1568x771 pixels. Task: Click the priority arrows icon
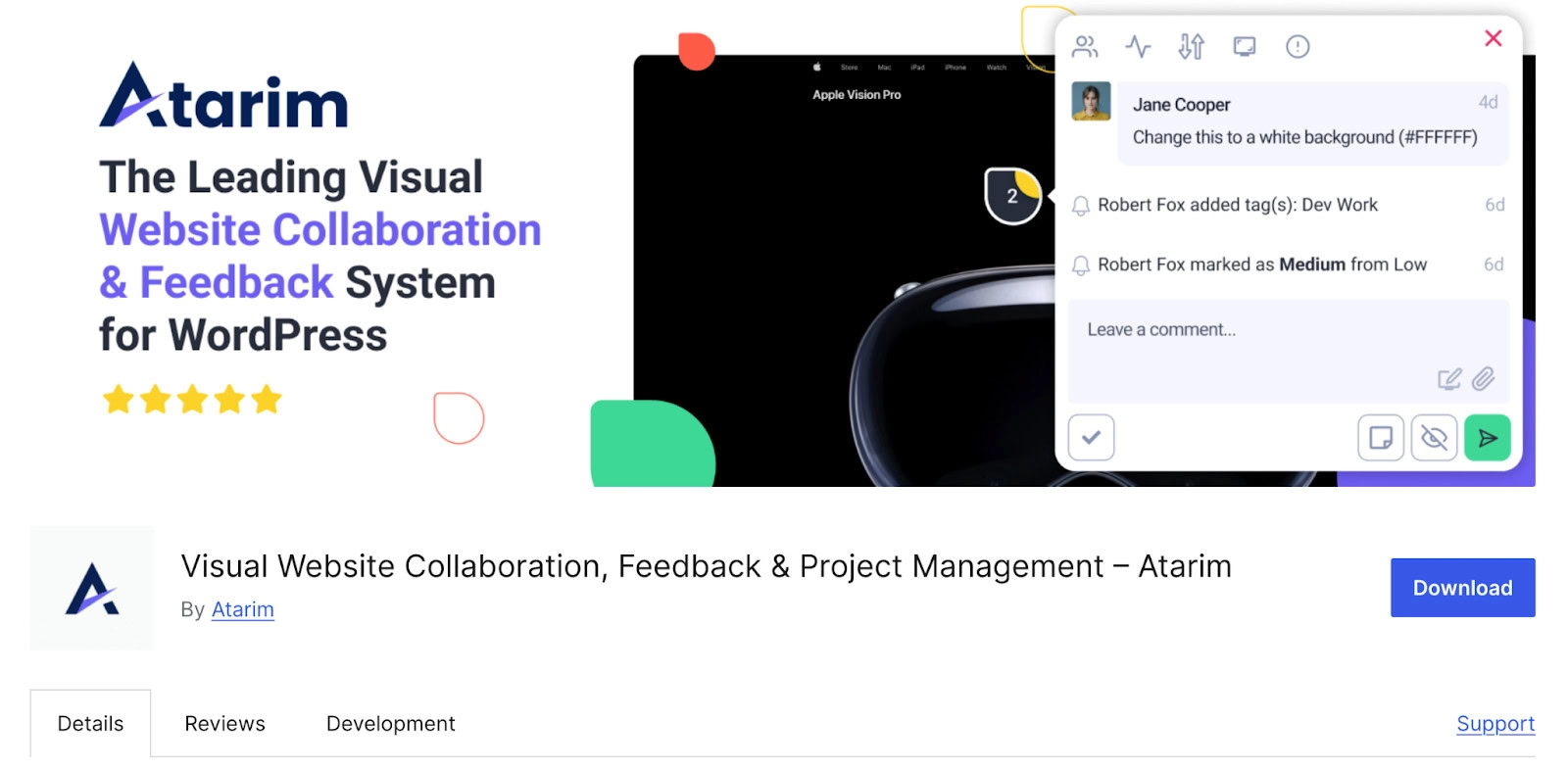1191,46
